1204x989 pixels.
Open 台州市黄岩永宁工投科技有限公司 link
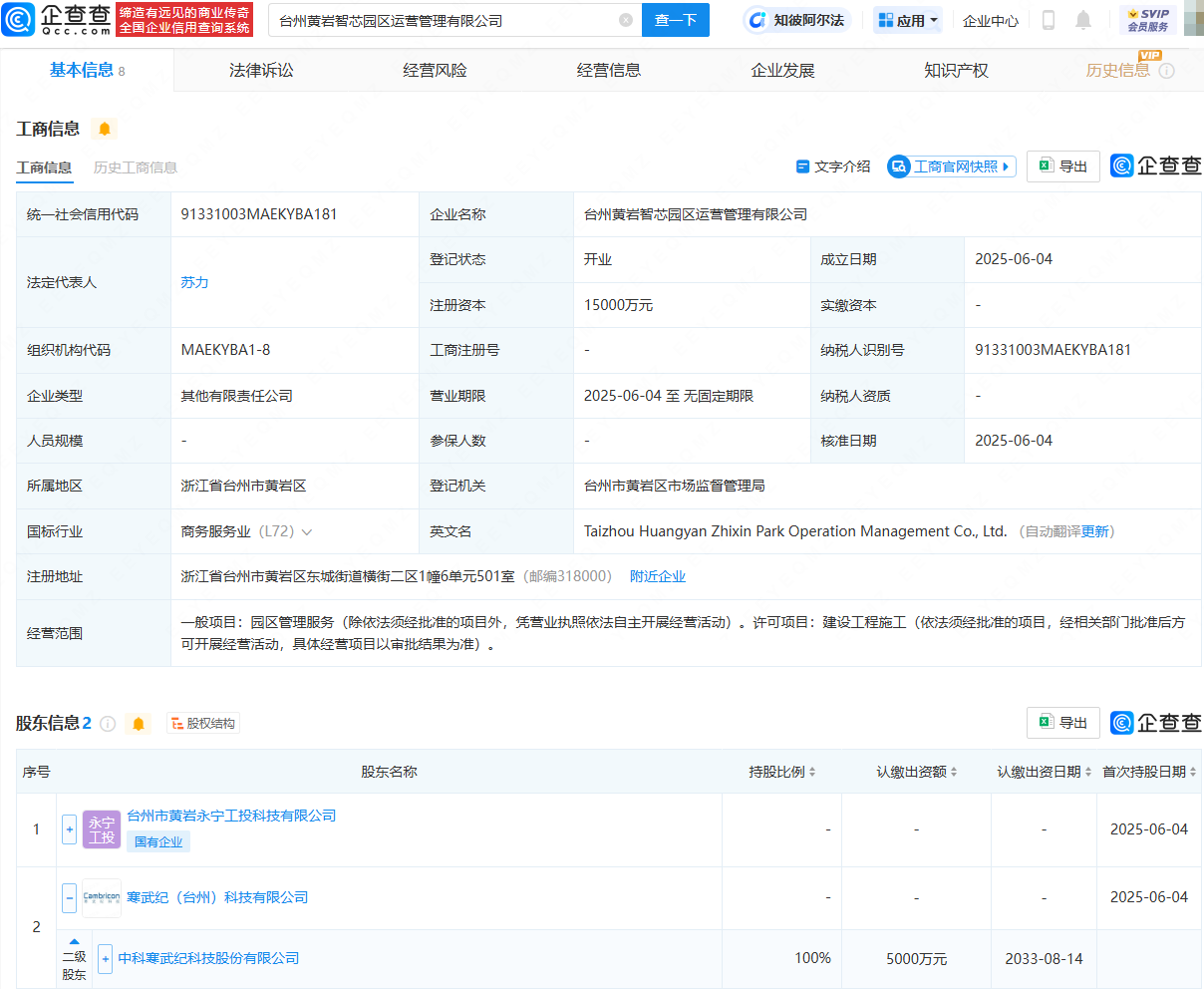[231, 816]
